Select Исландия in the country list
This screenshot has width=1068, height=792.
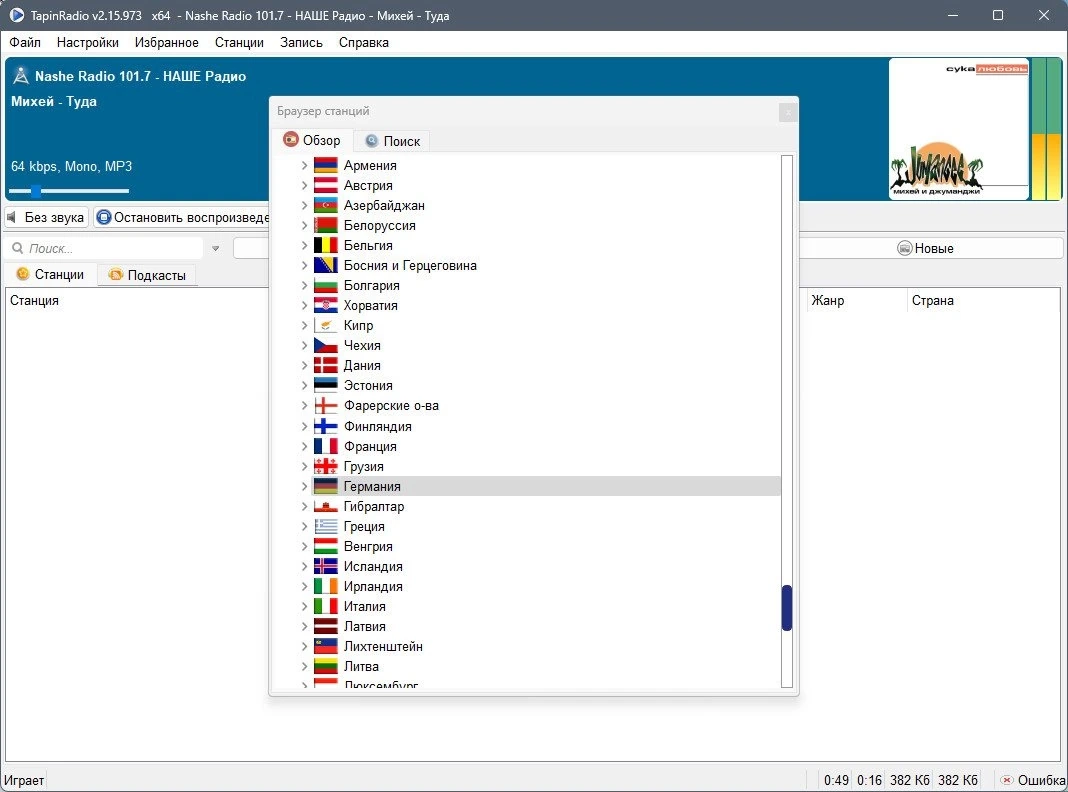[373, 567]
